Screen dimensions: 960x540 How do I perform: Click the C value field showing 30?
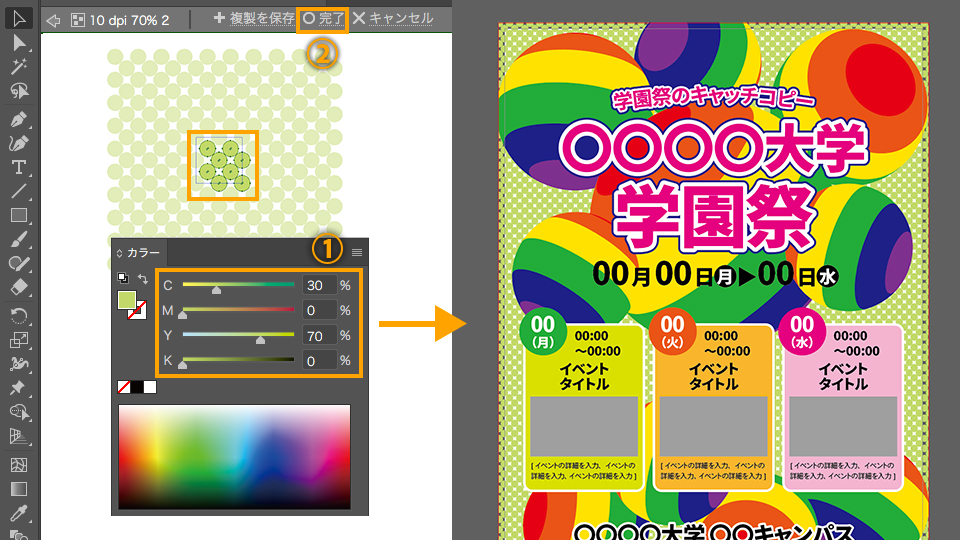point(319,285)
